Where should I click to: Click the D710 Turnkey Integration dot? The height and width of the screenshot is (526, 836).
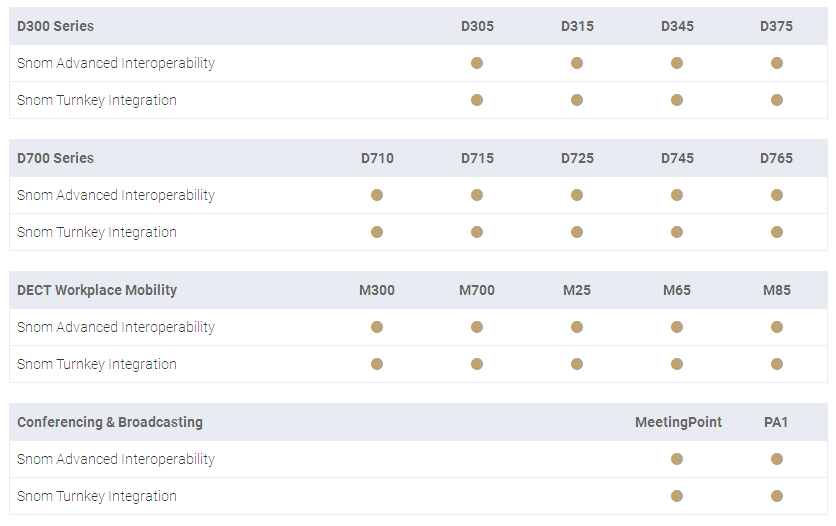(x=377, y=232)
